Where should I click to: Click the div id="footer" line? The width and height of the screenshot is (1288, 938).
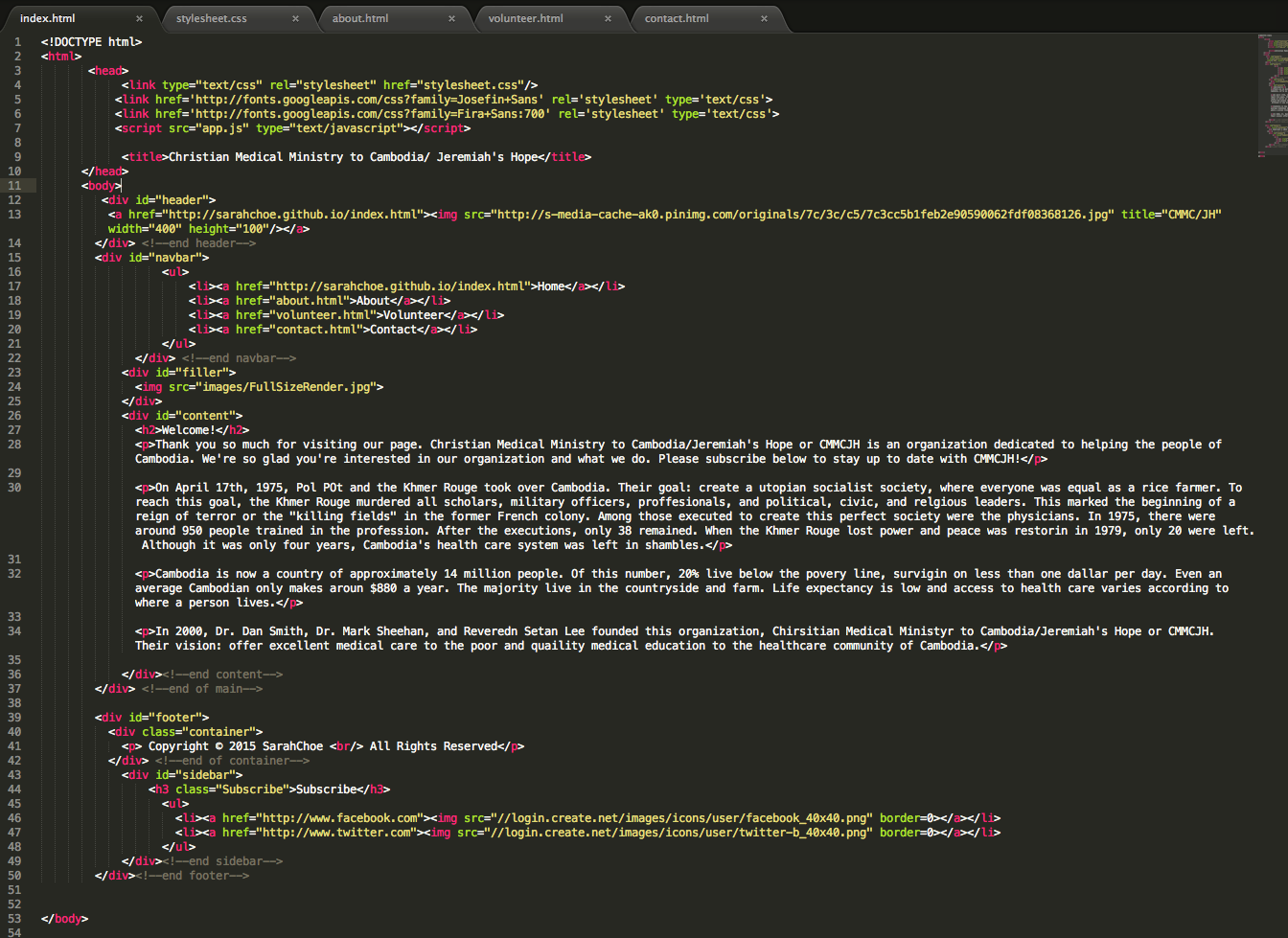(151, 718)
